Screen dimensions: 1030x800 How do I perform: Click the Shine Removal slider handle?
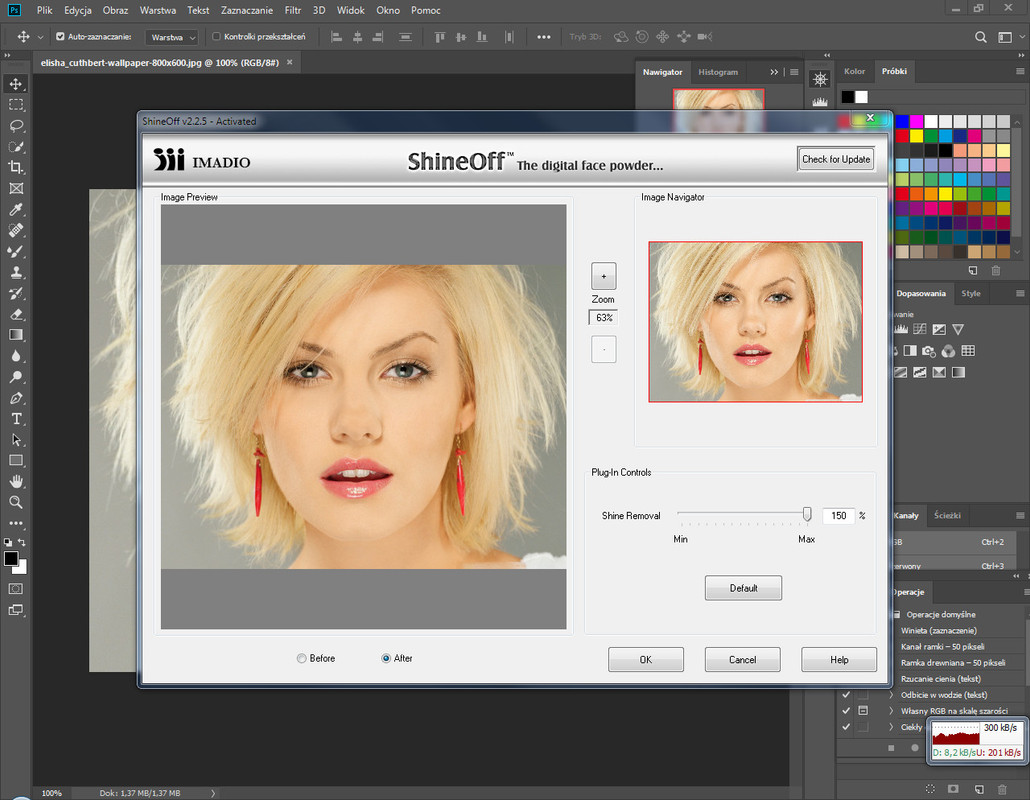[807, 514]
